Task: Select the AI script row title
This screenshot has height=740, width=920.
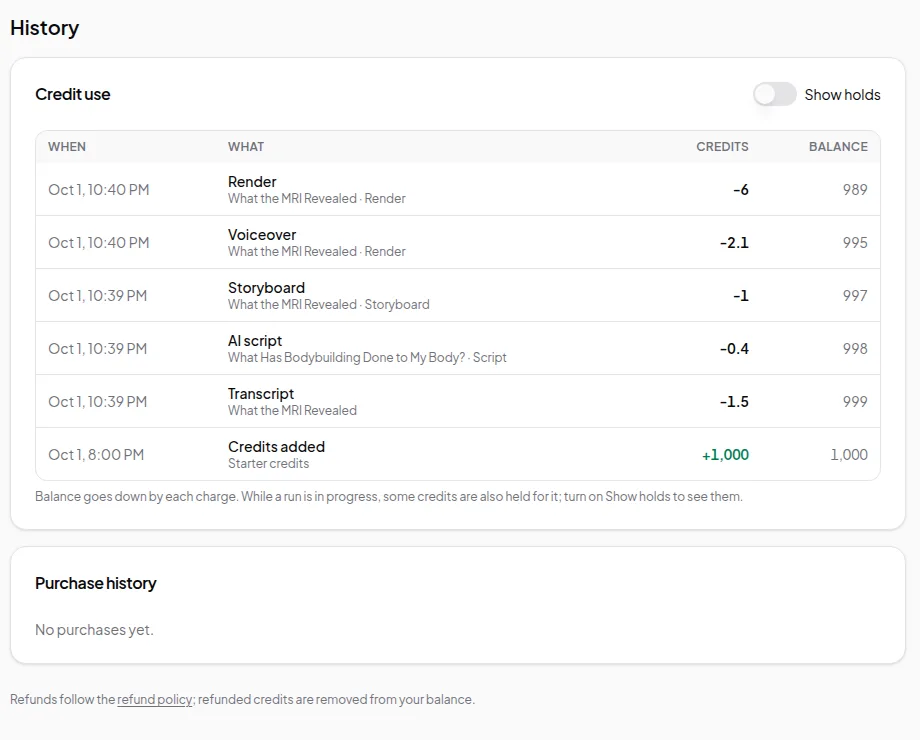Action: click(x=255, y=341)
